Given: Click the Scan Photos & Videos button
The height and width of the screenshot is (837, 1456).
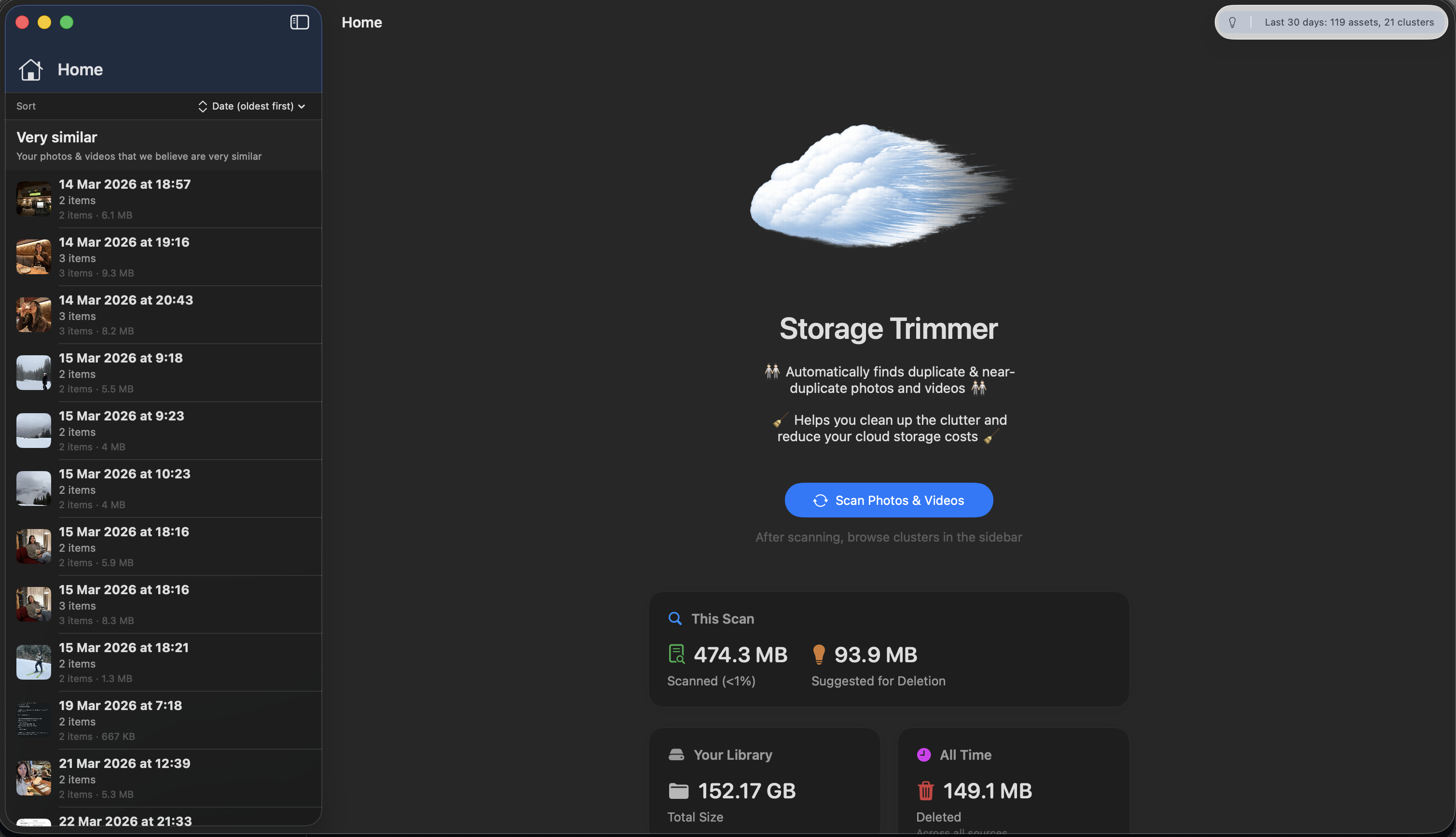Looking at the screenshot, I should [x=889, y=500].
